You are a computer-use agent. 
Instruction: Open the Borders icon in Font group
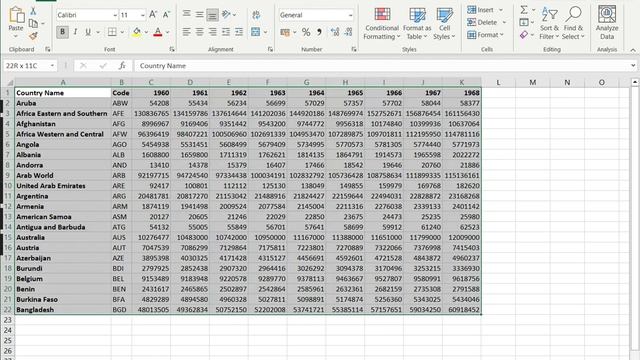coord(112,32)
